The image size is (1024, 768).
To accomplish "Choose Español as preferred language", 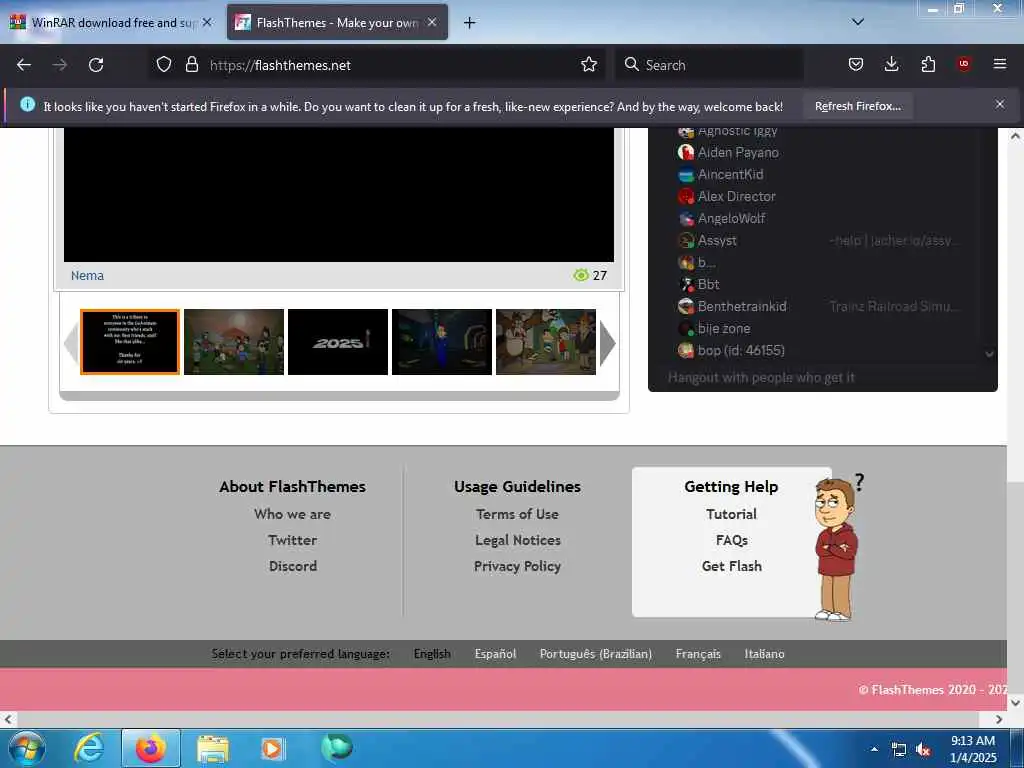I will pos(495,654).
